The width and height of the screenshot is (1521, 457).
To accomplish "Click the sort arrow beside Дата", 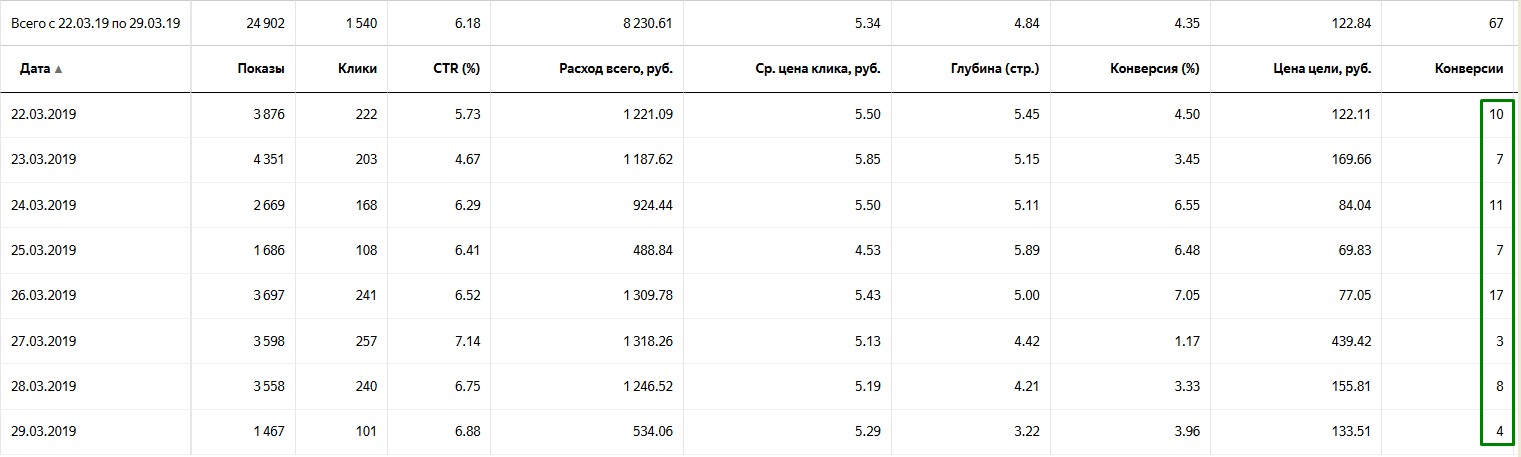I will pos(58,69).
